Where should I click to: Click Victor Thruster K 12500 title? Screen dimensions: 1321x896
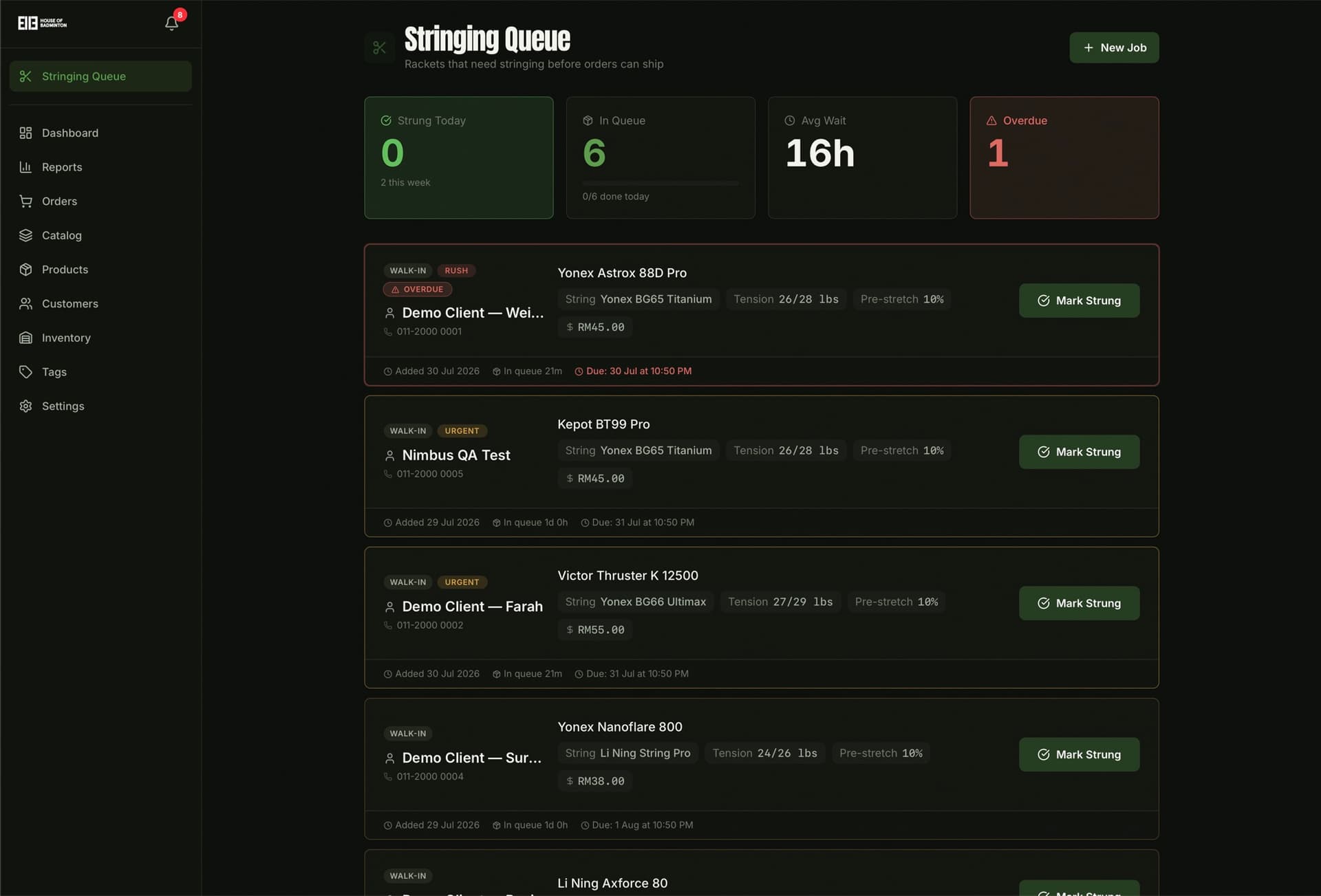click(627, 576)
